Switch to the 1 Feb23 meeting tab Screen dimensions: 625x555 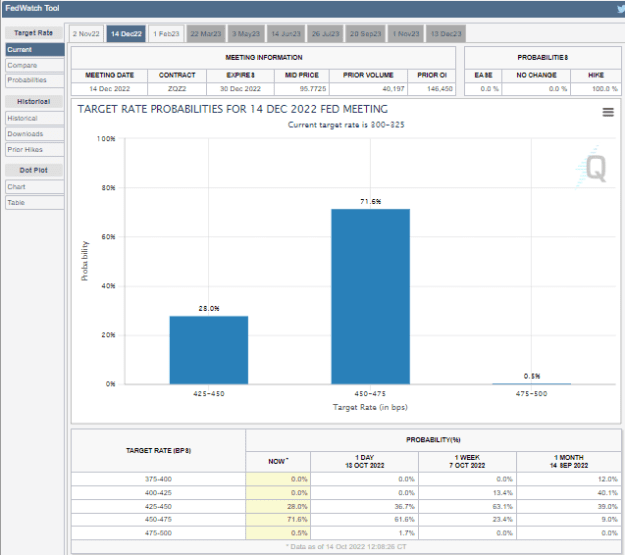tap(166, 34)
